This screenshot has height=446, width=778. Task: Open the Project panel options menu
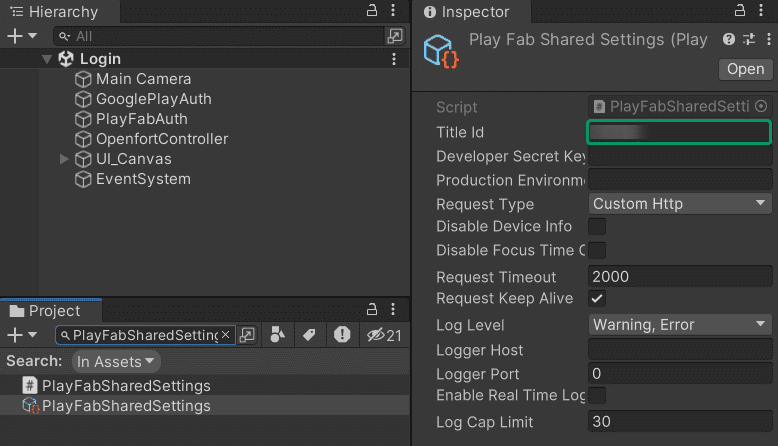pyautogui.click(x=393, y=310)
